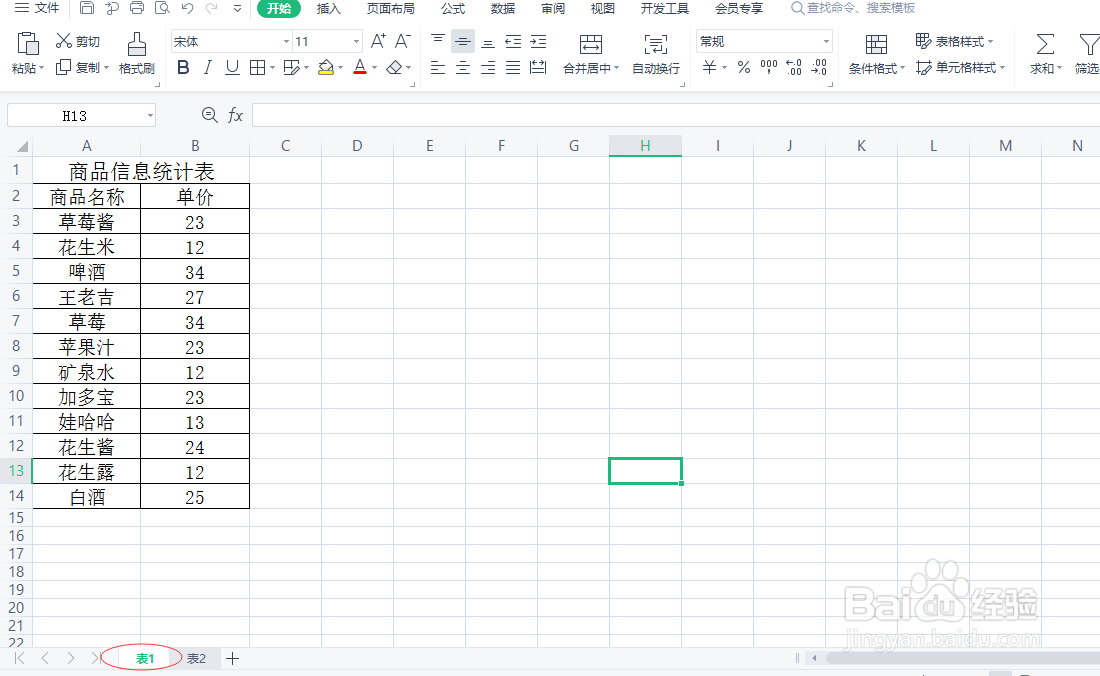
Task: Click the undo arrow
Action: click(x=187, y=8)
